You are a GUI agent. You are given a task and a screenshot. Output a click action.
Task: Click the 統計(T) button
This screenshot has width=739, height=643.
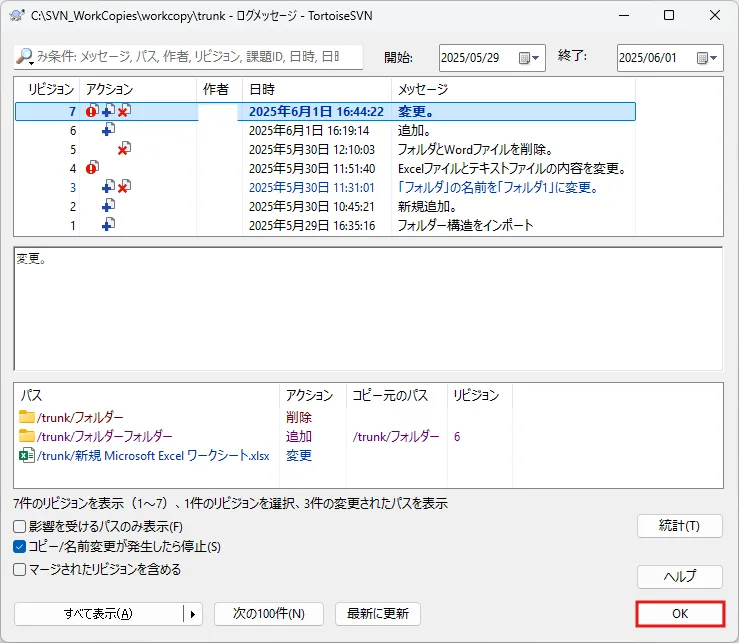680,526
